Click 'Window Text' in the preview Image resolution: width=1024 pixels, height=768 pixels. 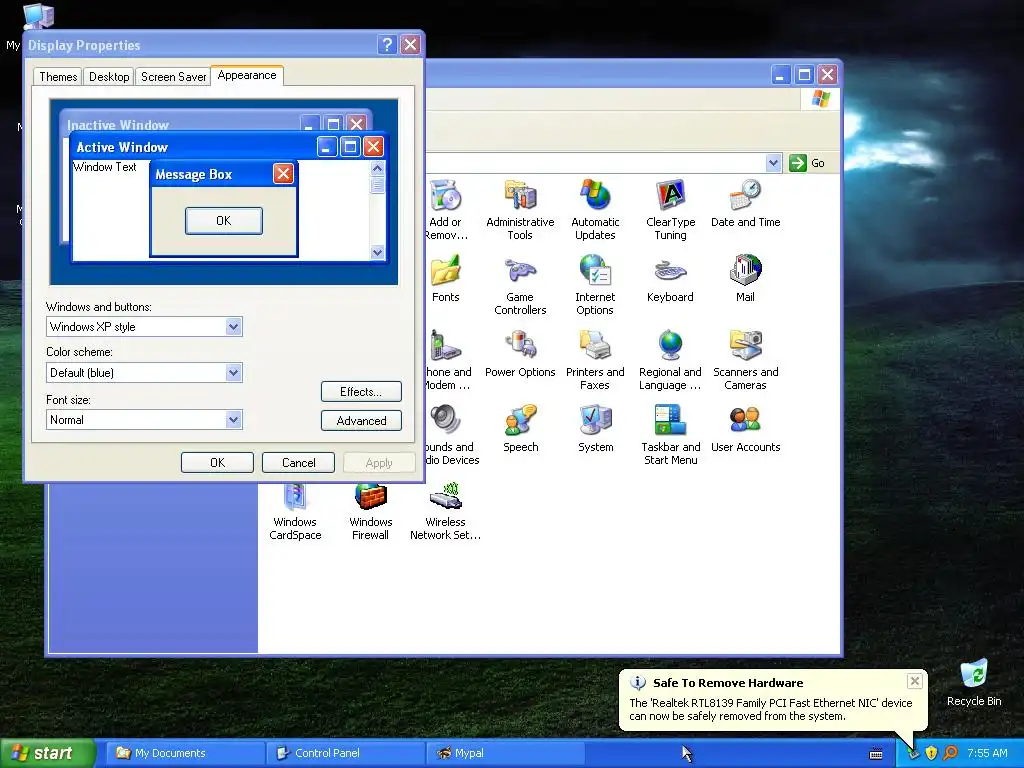click(x=104, y=167)
